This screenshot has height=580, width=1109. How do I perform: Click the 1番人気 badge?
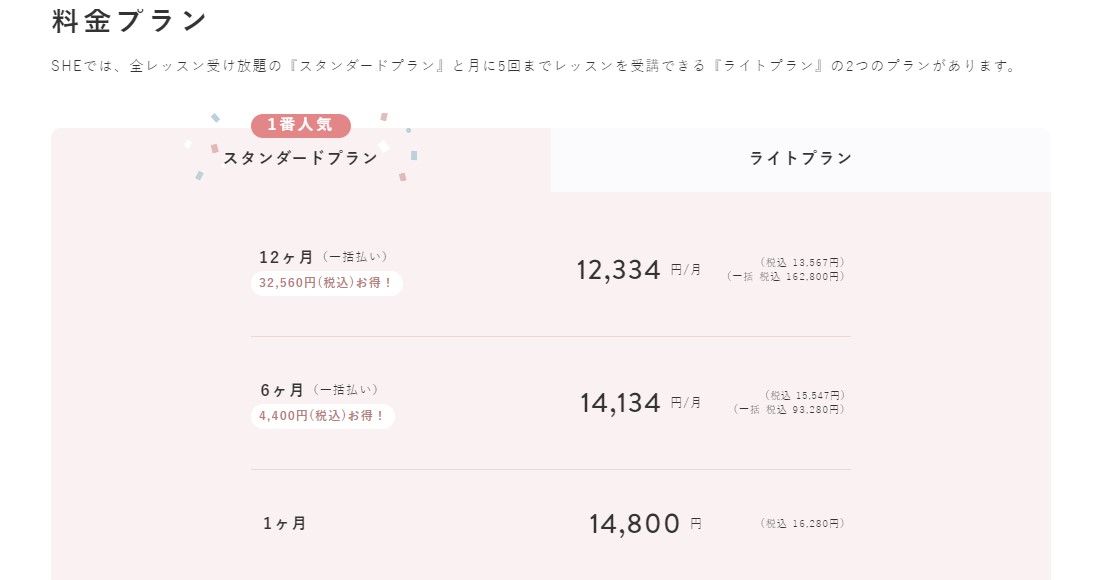(x=300, y=125)
